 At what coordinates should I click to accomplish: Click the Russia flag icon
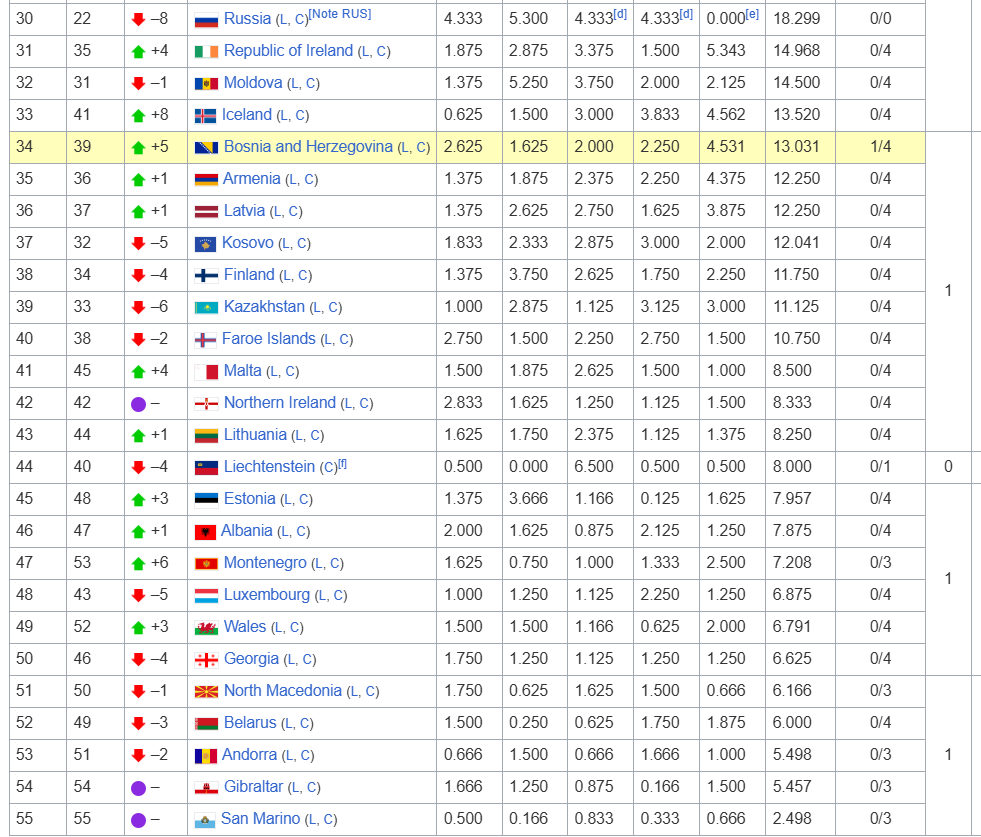[x=206, y=20]
